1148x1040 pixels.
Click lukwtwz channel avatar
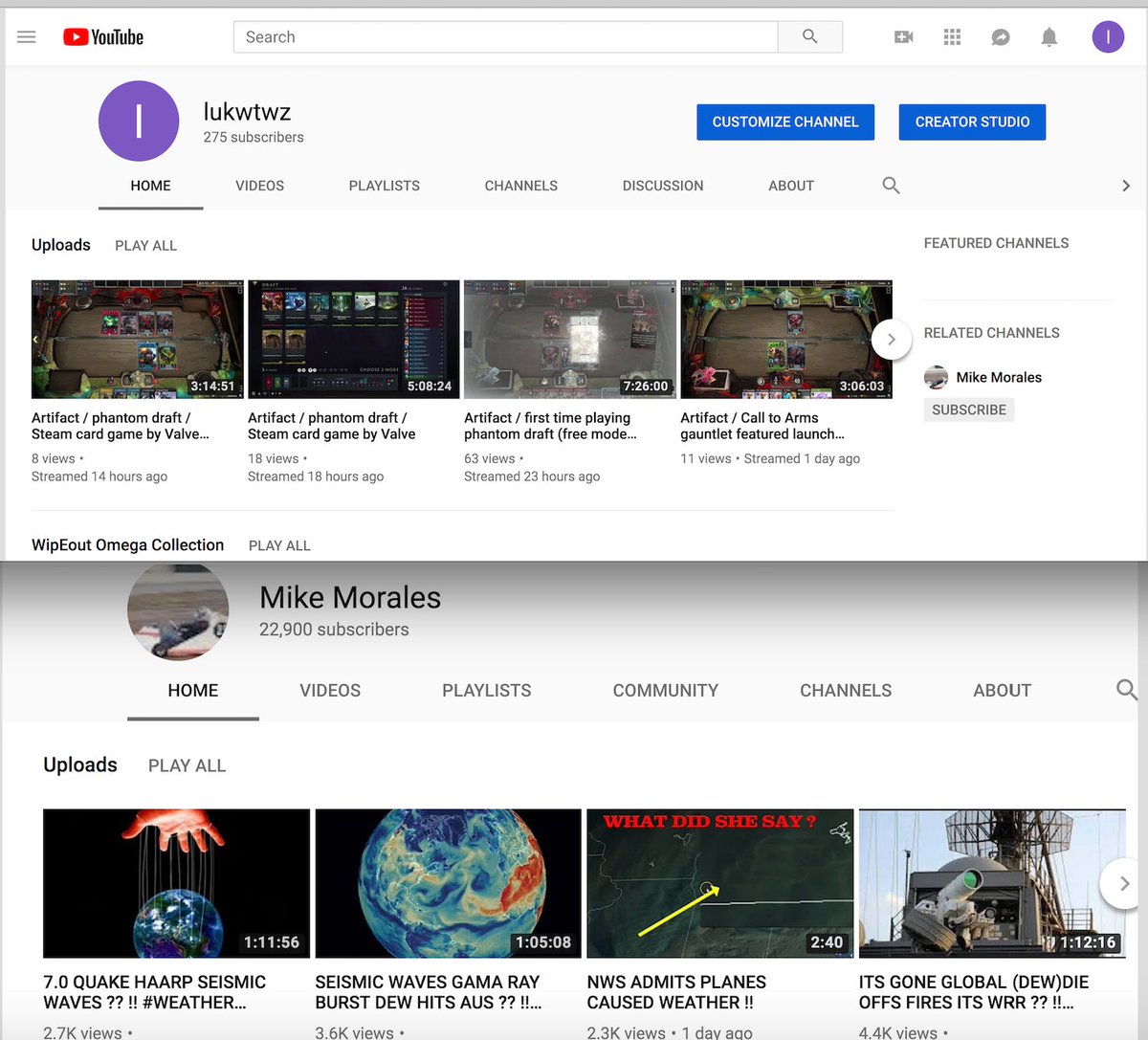tap(139, 122)
